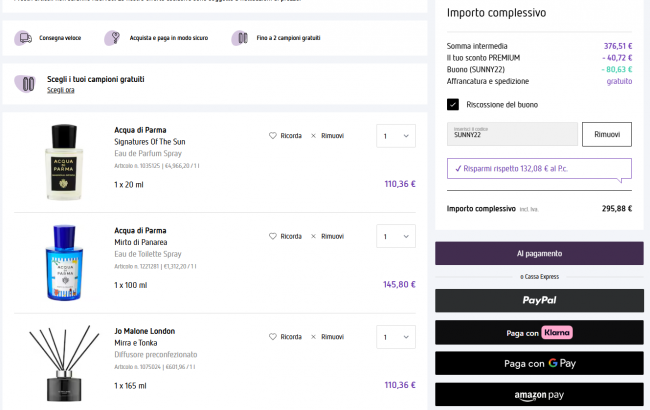Click heart icon for Mirto di Panarea
The width and height of the screenshot is (650, 410).
272,236
